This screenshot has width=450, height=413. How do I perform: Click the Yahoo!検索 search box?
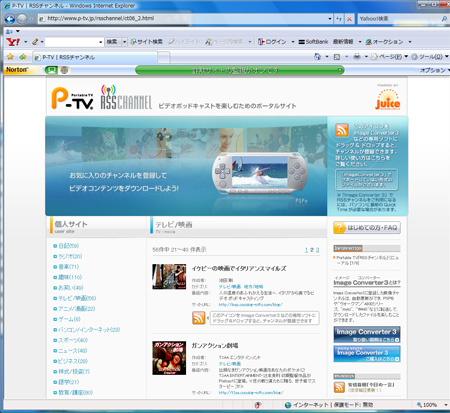[399, 19]
